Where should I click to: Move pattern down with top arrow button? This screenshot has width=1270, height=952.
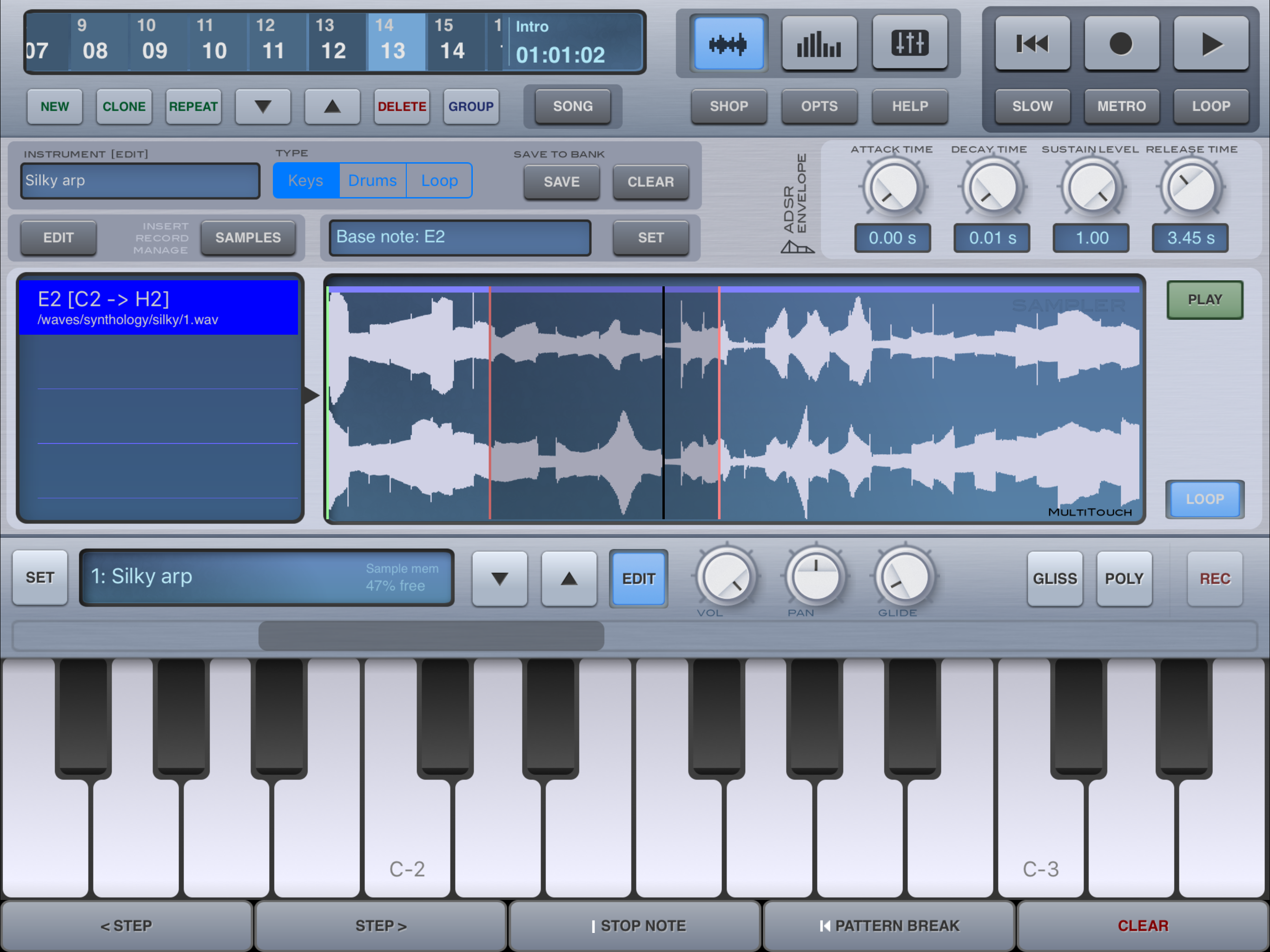(262, 106)
